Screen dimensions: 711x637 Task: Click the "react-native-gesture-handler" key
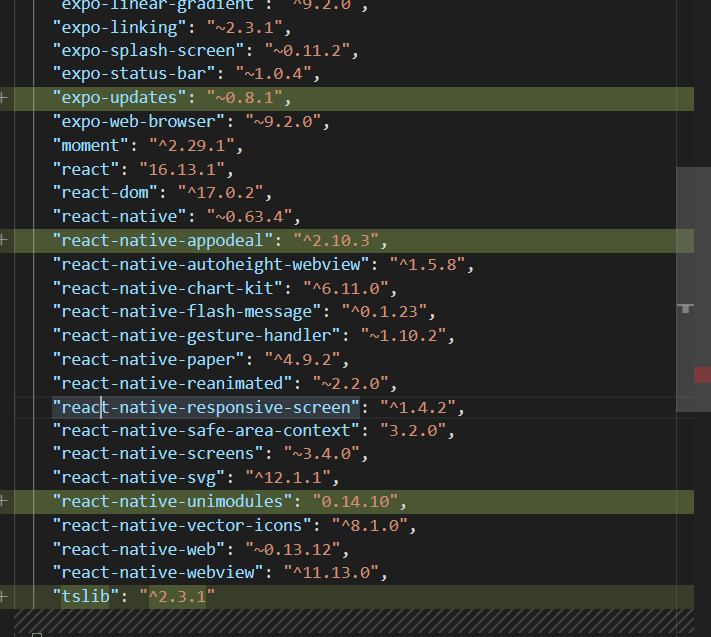coord(197,336)
